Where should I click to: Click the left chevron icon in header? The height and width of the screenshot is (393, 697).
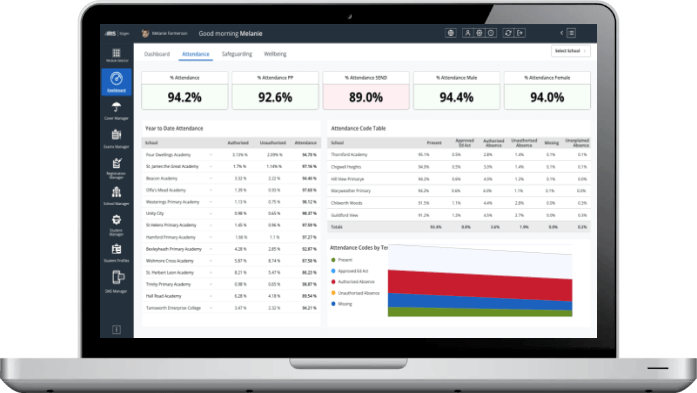click(x=561, y=33)
